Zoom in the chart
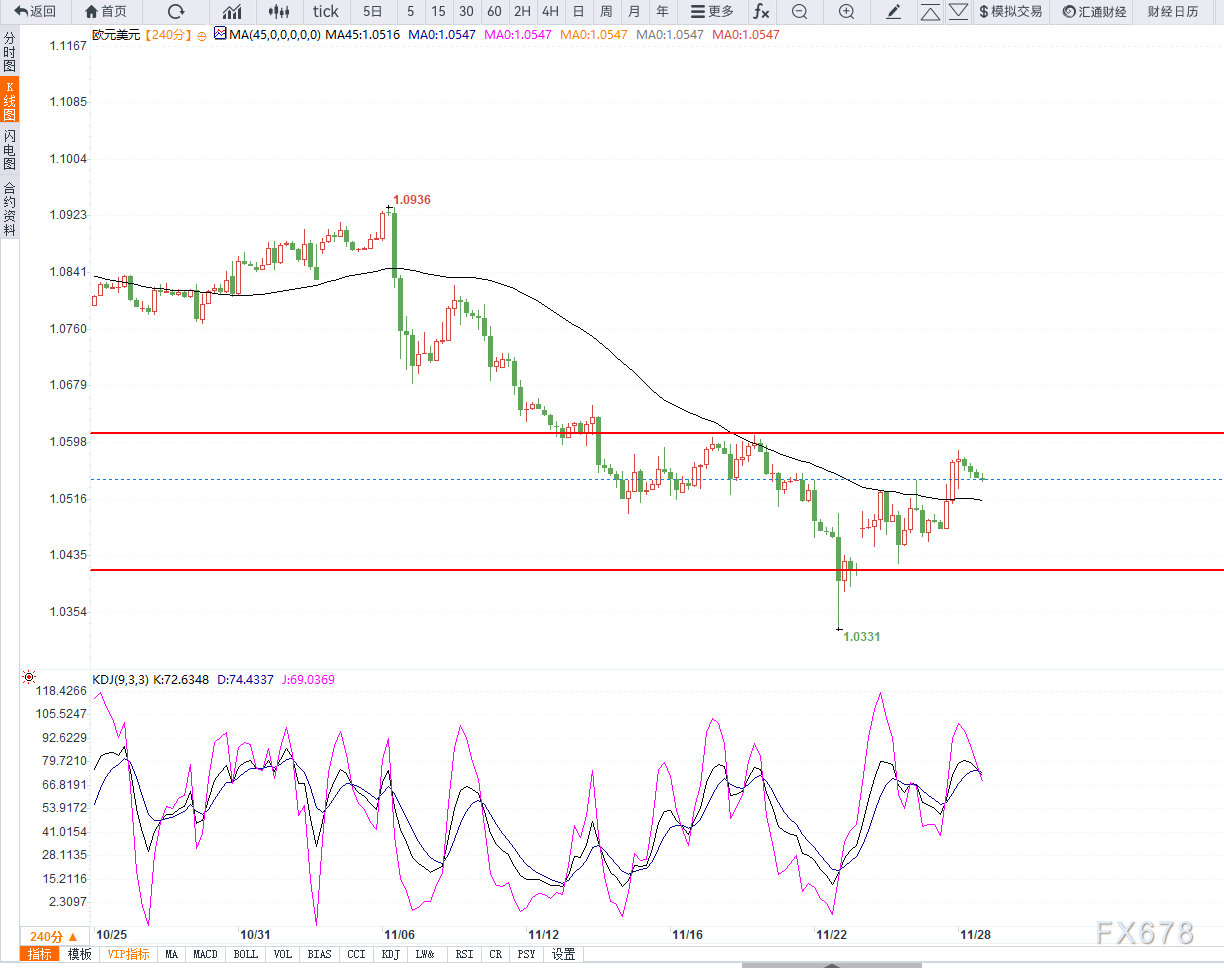 846,12
